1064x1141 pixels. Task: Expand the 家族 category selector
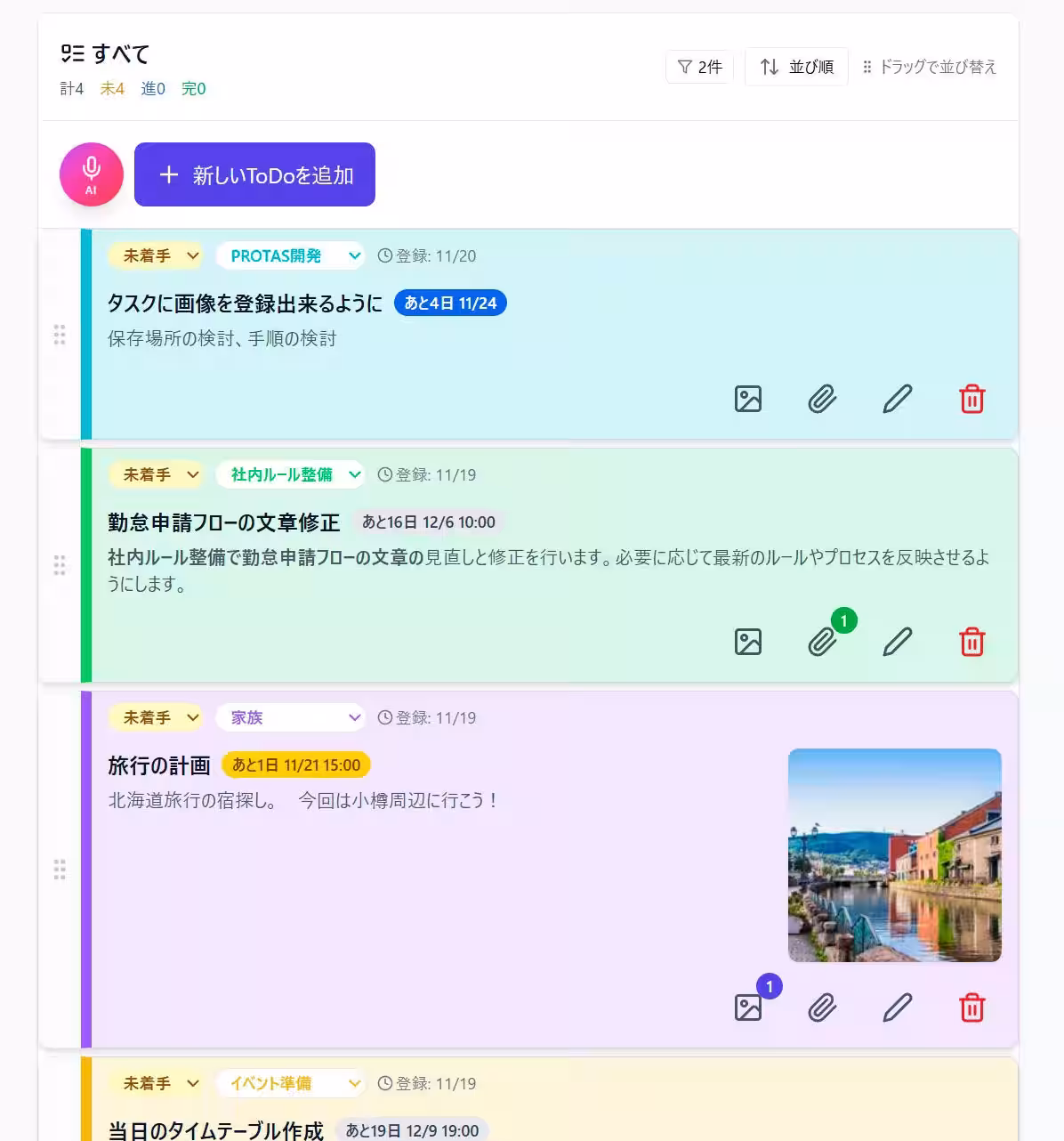(290, 717)
